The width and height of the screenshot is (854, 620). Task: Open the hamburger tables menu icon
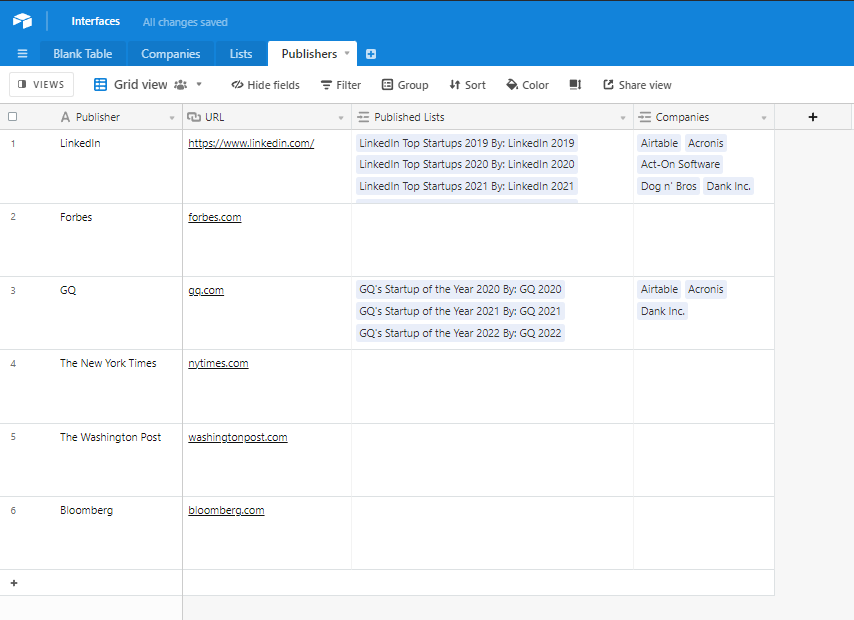[22, 53]
